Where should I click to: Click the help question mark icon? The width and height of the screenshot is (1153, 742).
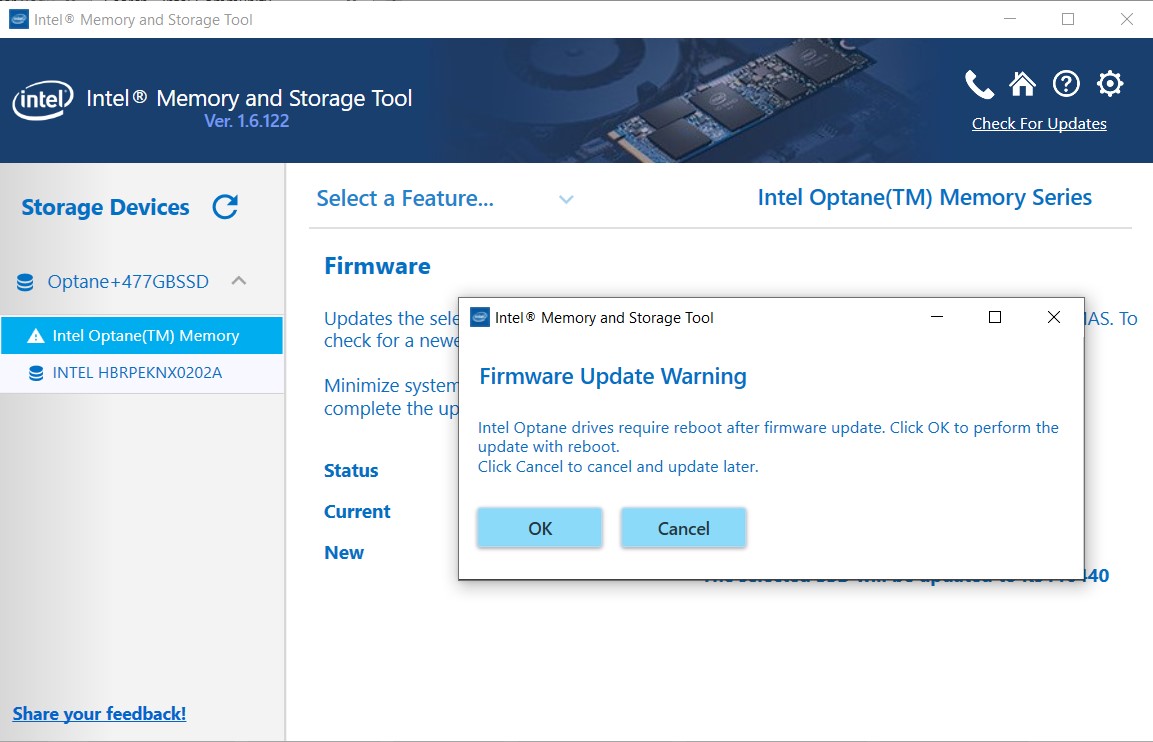pyautogui.click(x=1066, y=84)
